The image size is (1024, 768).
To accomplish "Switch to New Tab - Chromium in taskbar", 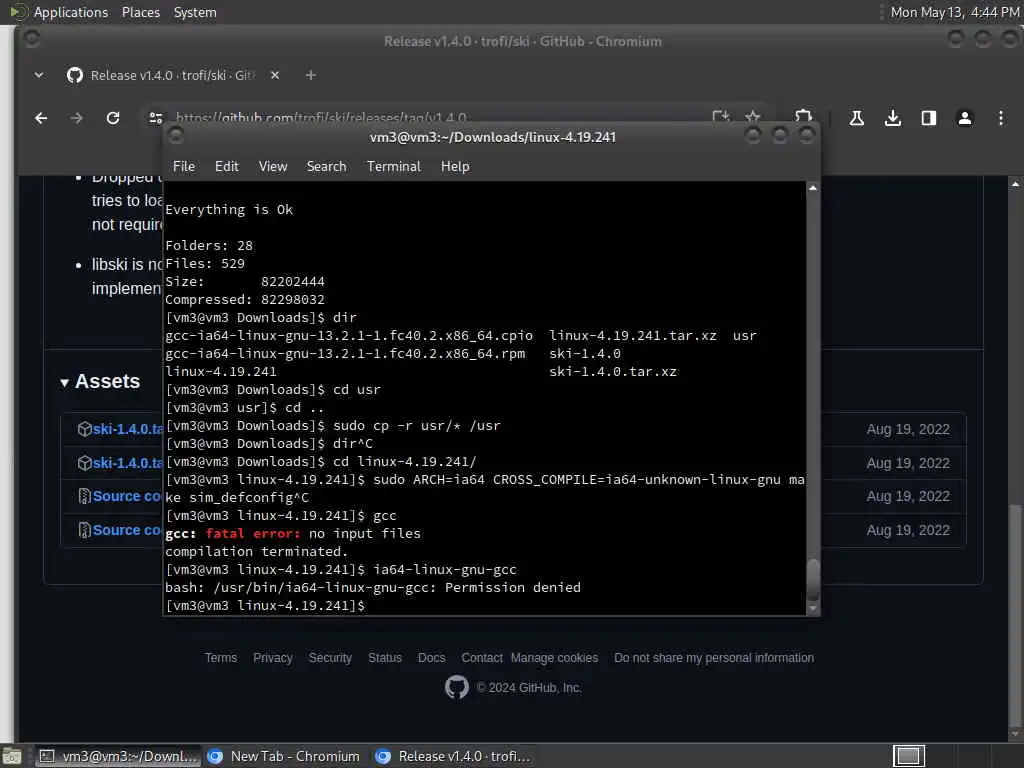I will [284, 756].
